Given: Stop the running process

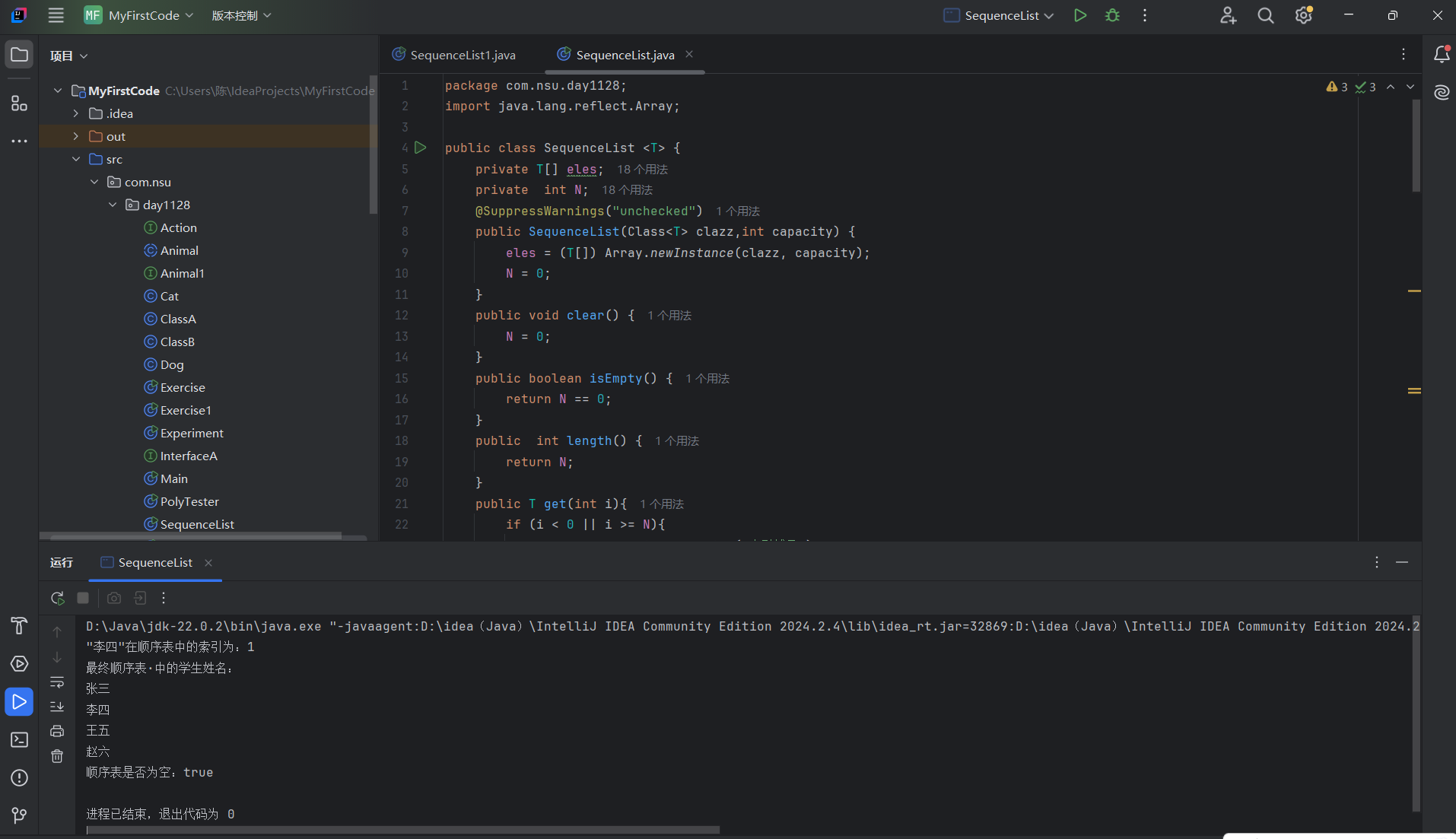Looking at the screenshot, I should [83, 598].
